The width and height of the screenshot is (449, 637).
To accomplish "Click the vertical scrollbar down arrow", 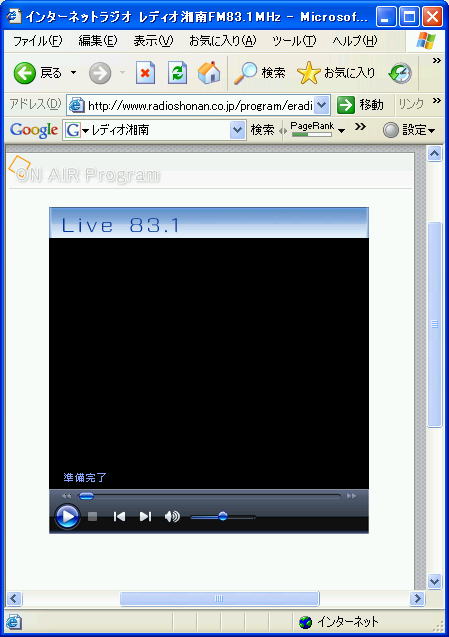I will pos(434,581).
